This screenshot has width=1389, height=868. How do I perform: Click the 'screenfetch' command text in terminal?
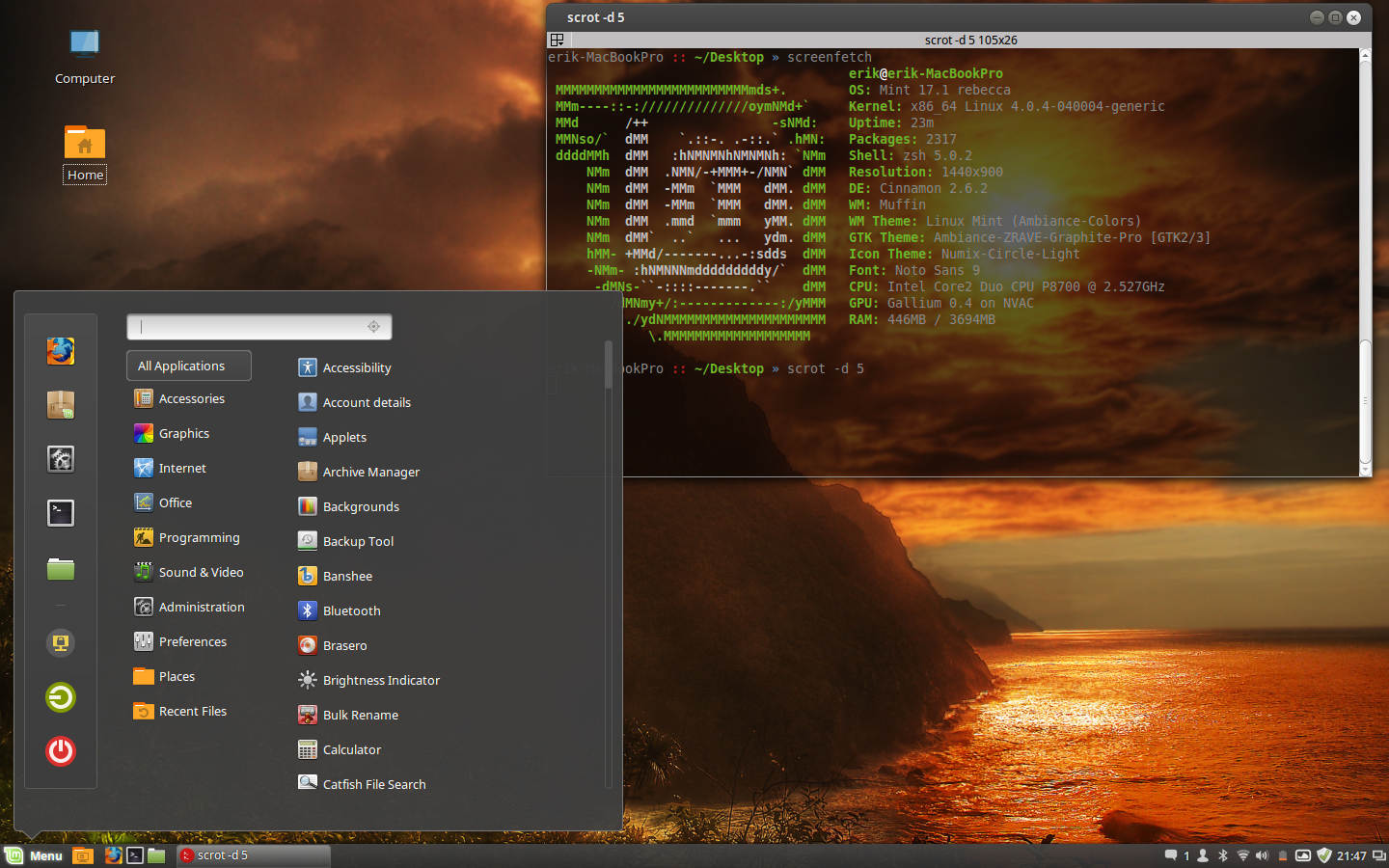click(x=830, y=57)
